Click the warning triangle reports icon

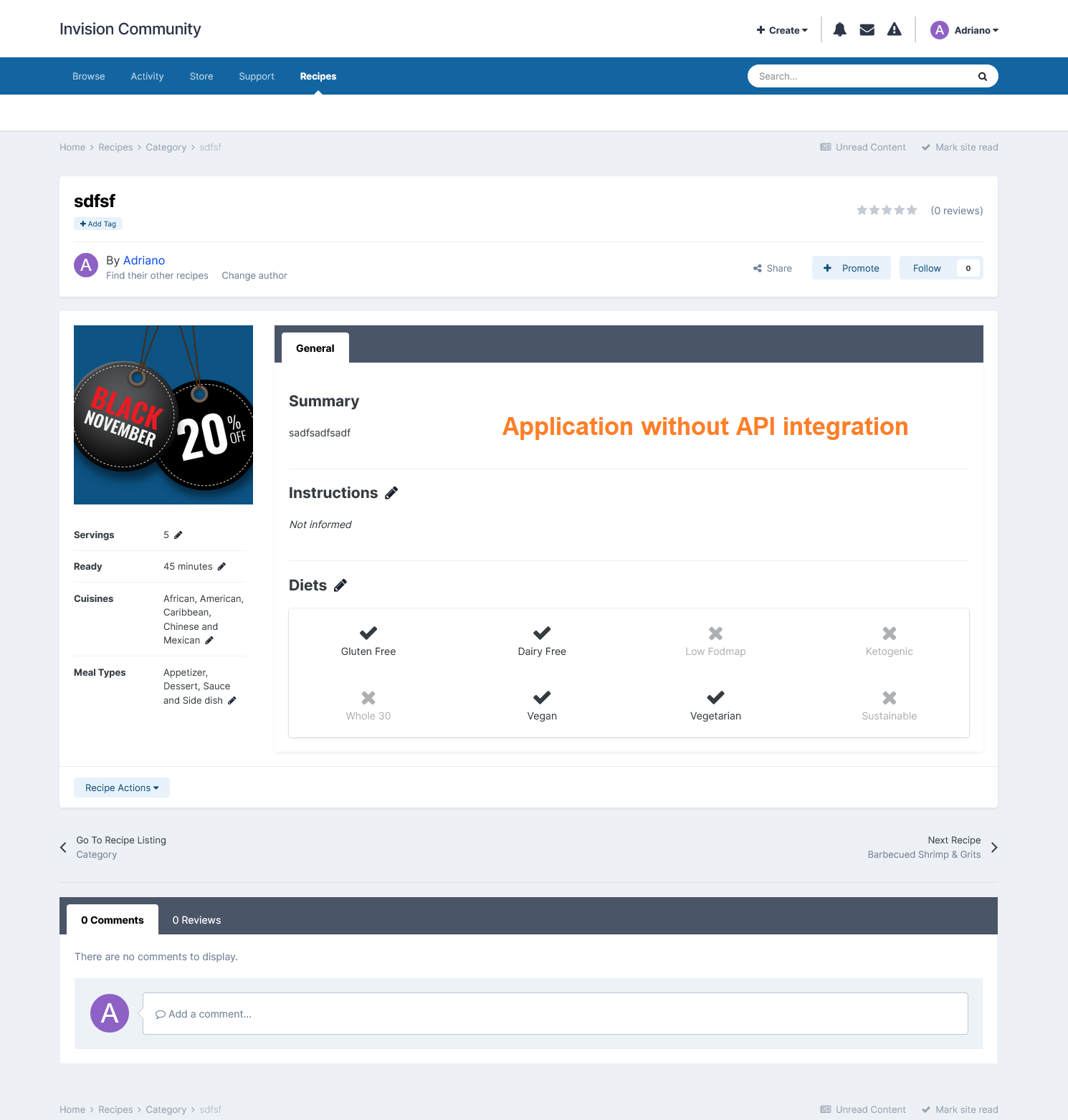click(x=894, y=29)
